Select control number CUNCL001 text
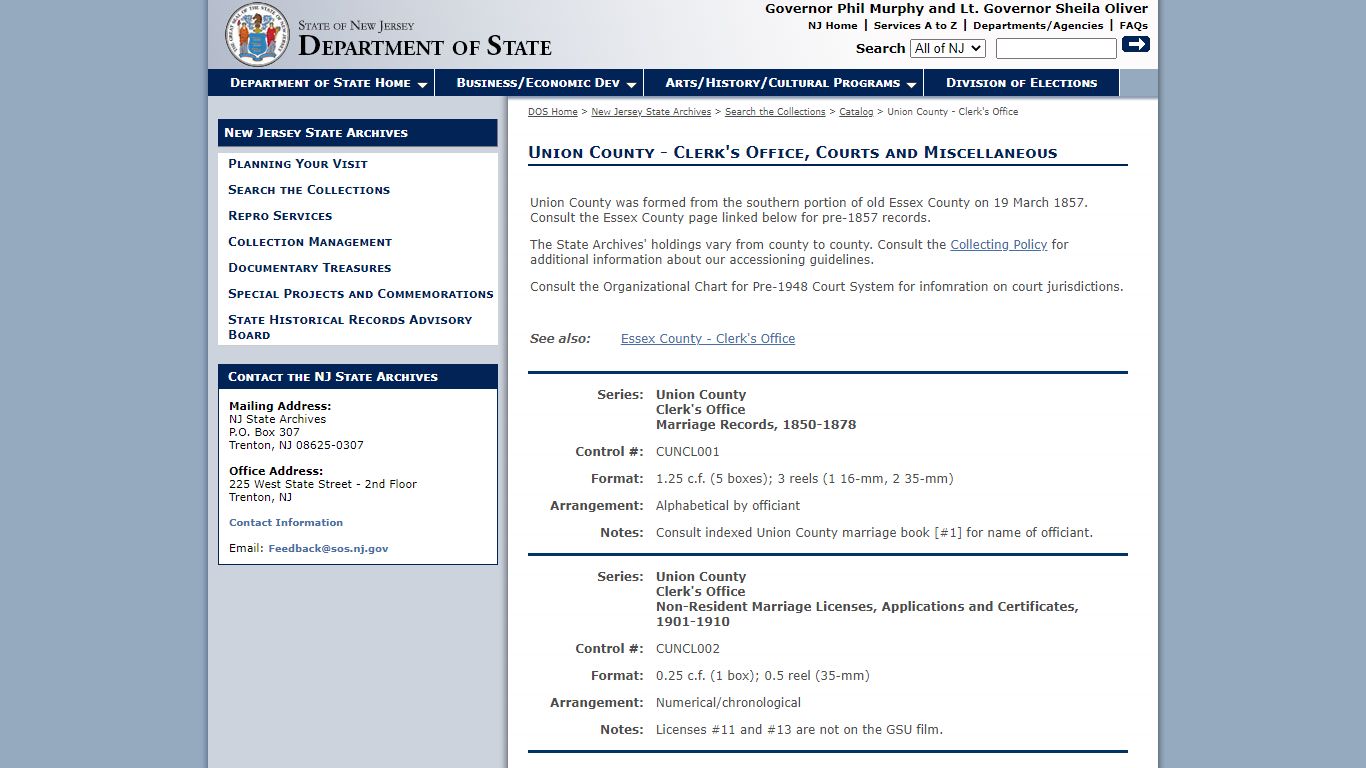The height and width of the screenshot is (768, 1366). pos(688,452)
